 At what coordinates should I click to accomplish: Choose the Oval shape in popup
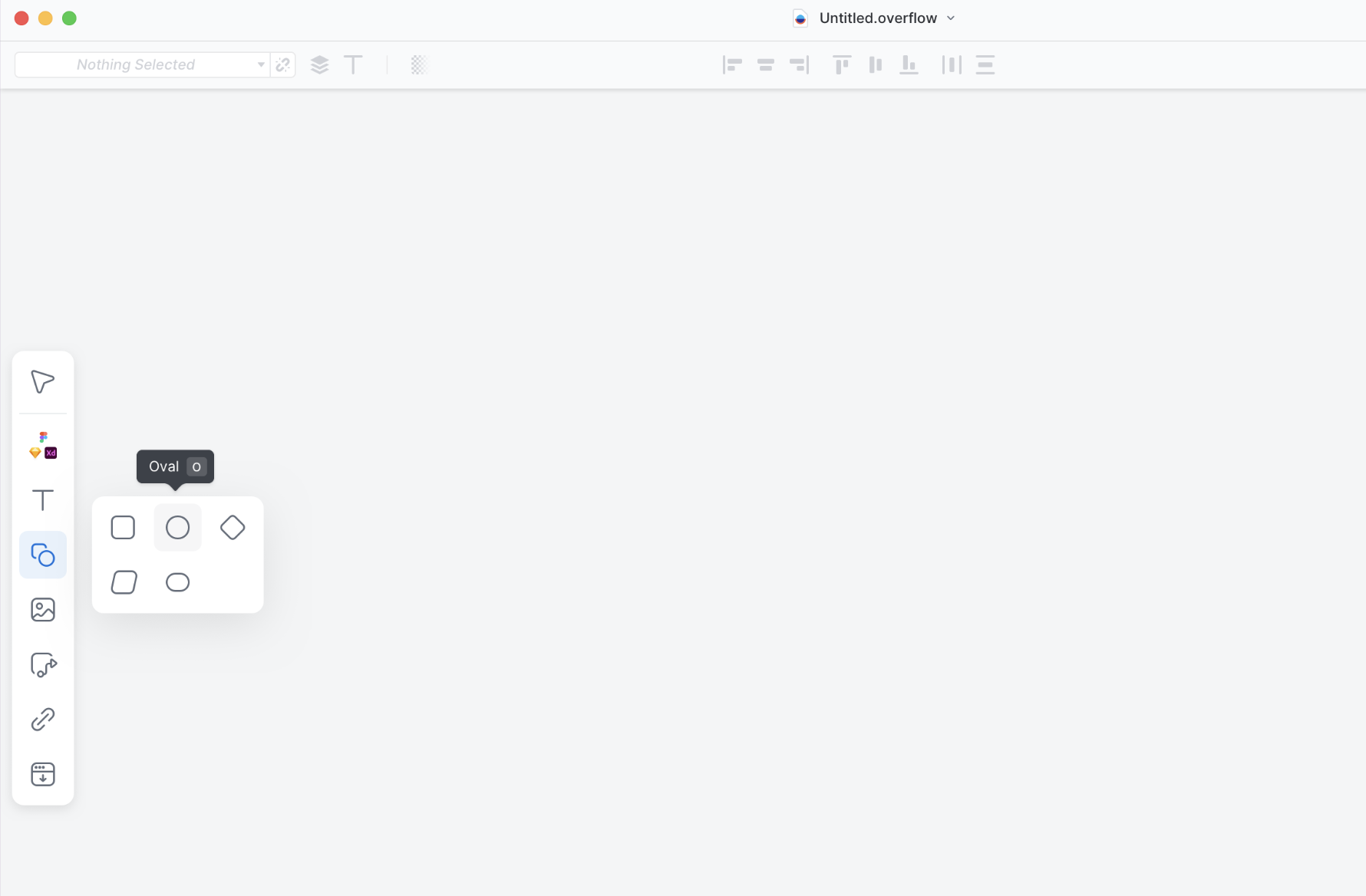(x=177, y=528)
